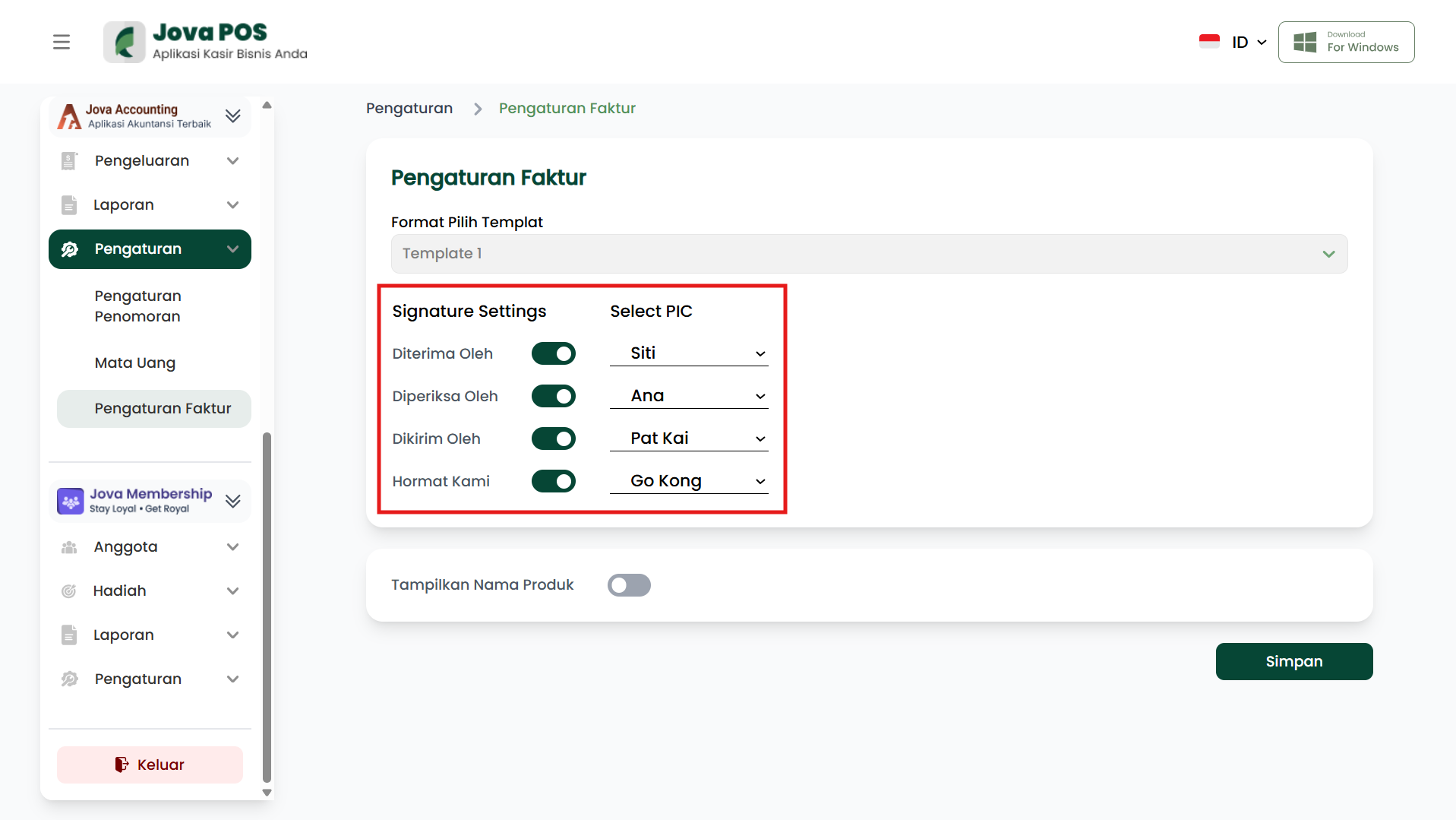The height and width of the screenshot is (820, 1456).
Task: Open the Template 1 format dropdown
Action: pos(869,254)
